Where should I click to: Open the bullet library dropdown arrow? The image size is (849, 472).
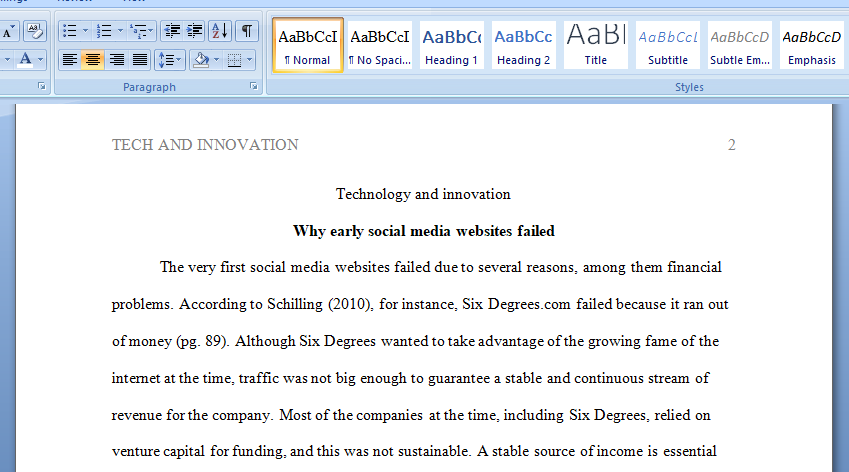coord(85,31)
